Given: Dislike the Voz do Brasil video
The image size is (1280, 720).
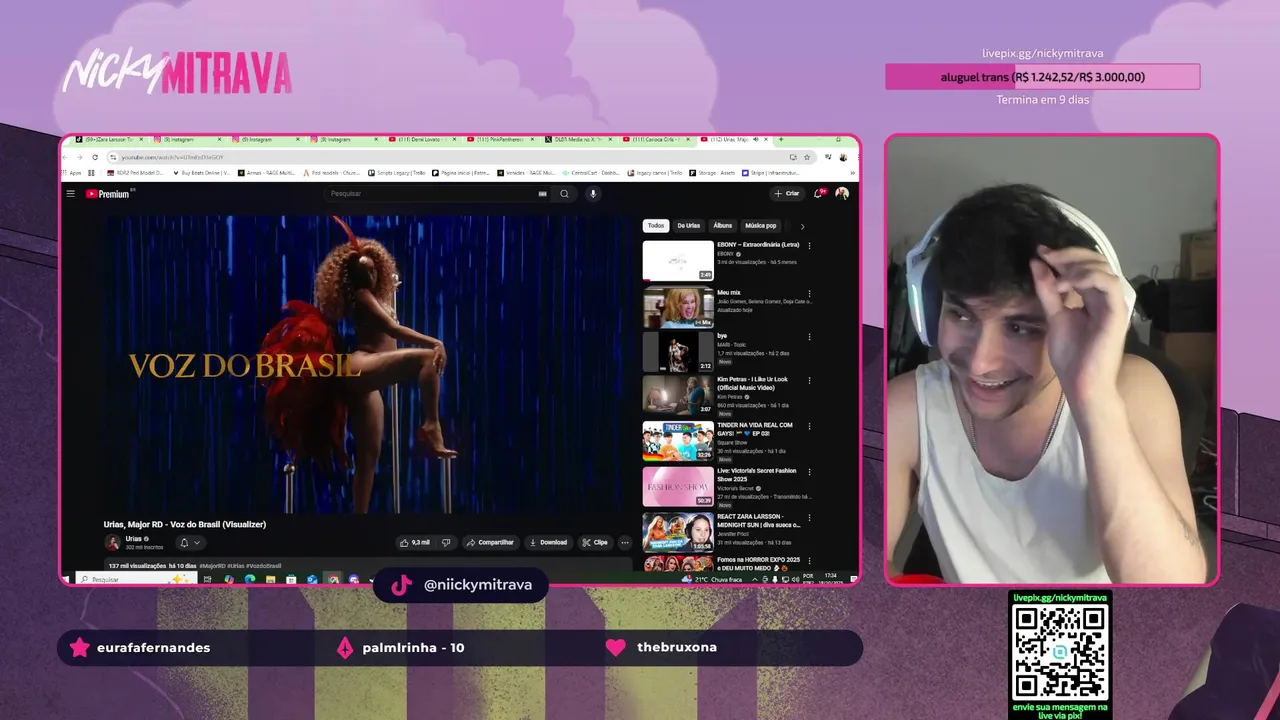Looking at the screenshot, I should [446, 543].
